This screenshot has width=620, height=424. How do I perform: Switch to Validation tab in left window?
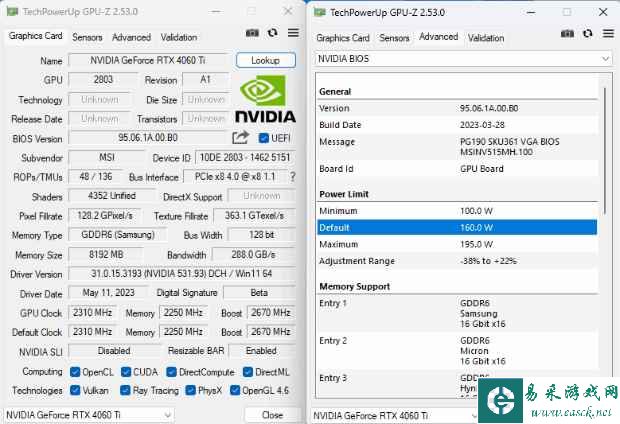pos(179,37)
